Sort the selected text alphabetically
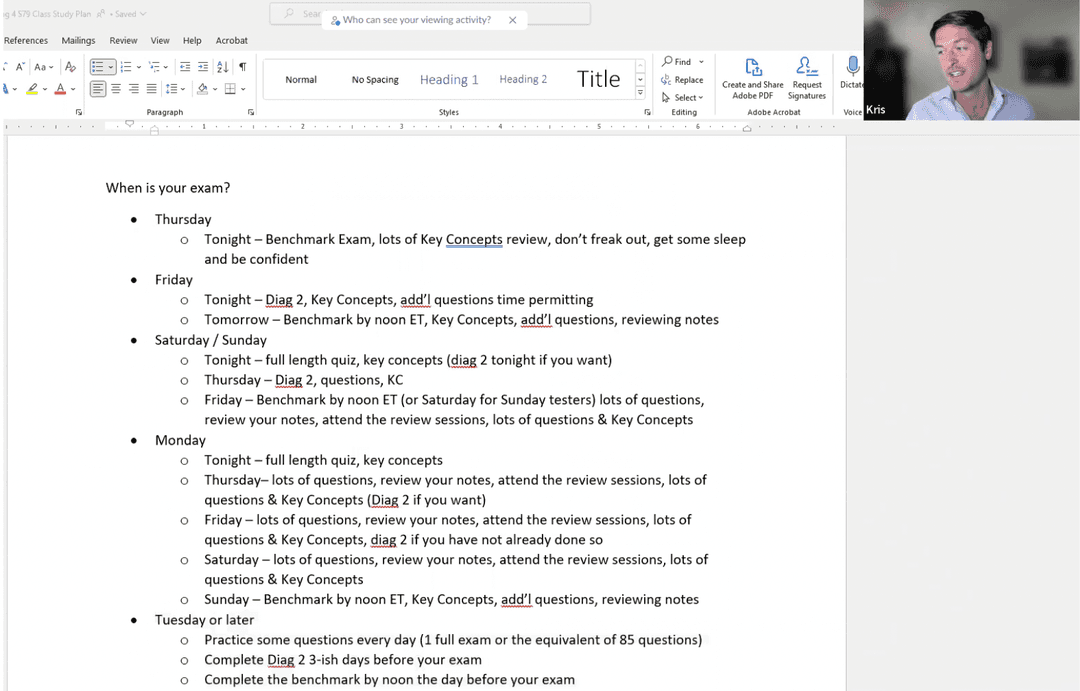This screenshot has width=1080, height=691. (222, 67)
